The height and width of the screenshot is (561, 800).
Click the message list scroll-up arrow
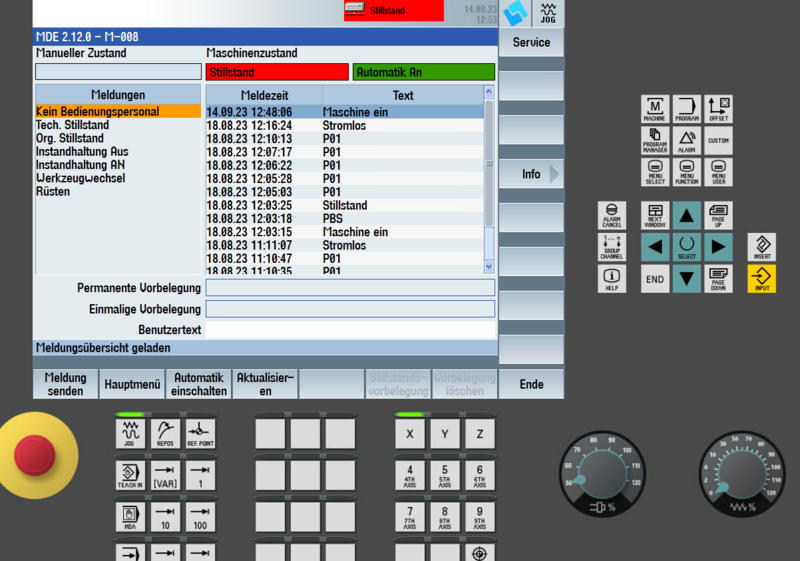click(489, 92)
